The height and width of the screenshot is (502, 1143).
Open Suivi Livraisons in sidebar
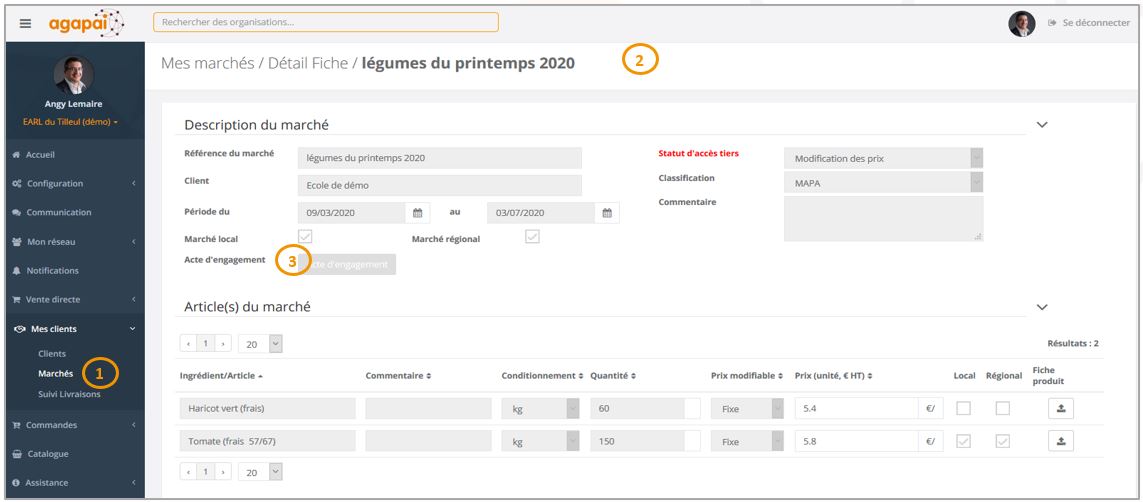(x=69, y=394)
